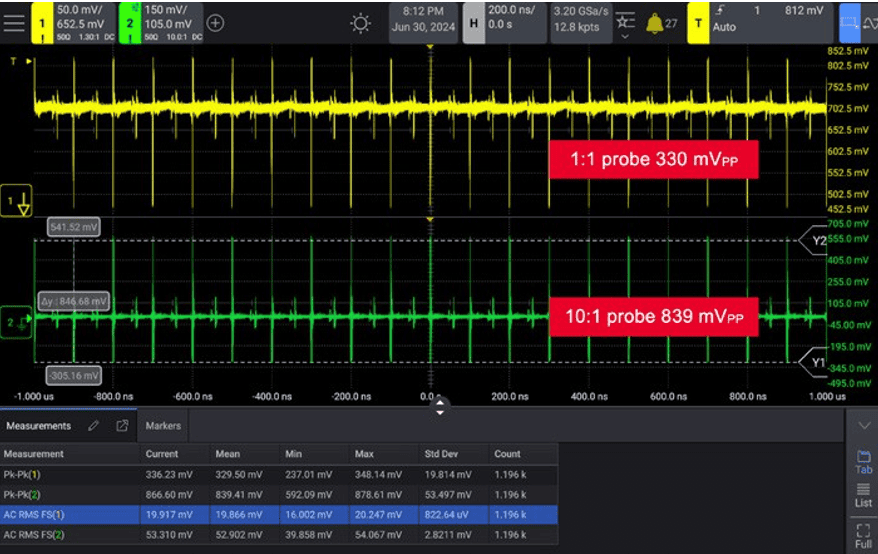Viewport: 878px width, 554px height.
Task: Select the Measurements tab
Action: (x=39, y=426)
